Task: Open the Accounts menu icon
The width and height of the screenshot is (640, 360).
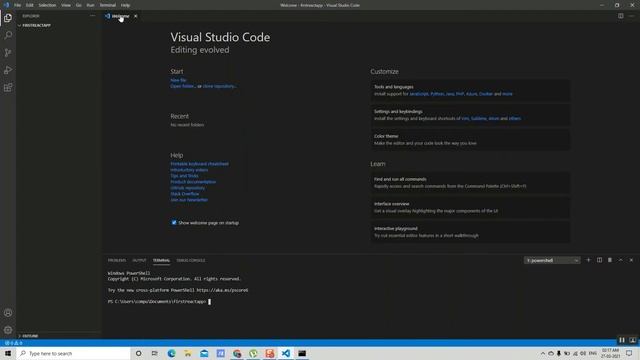Action: click(8, 313)
